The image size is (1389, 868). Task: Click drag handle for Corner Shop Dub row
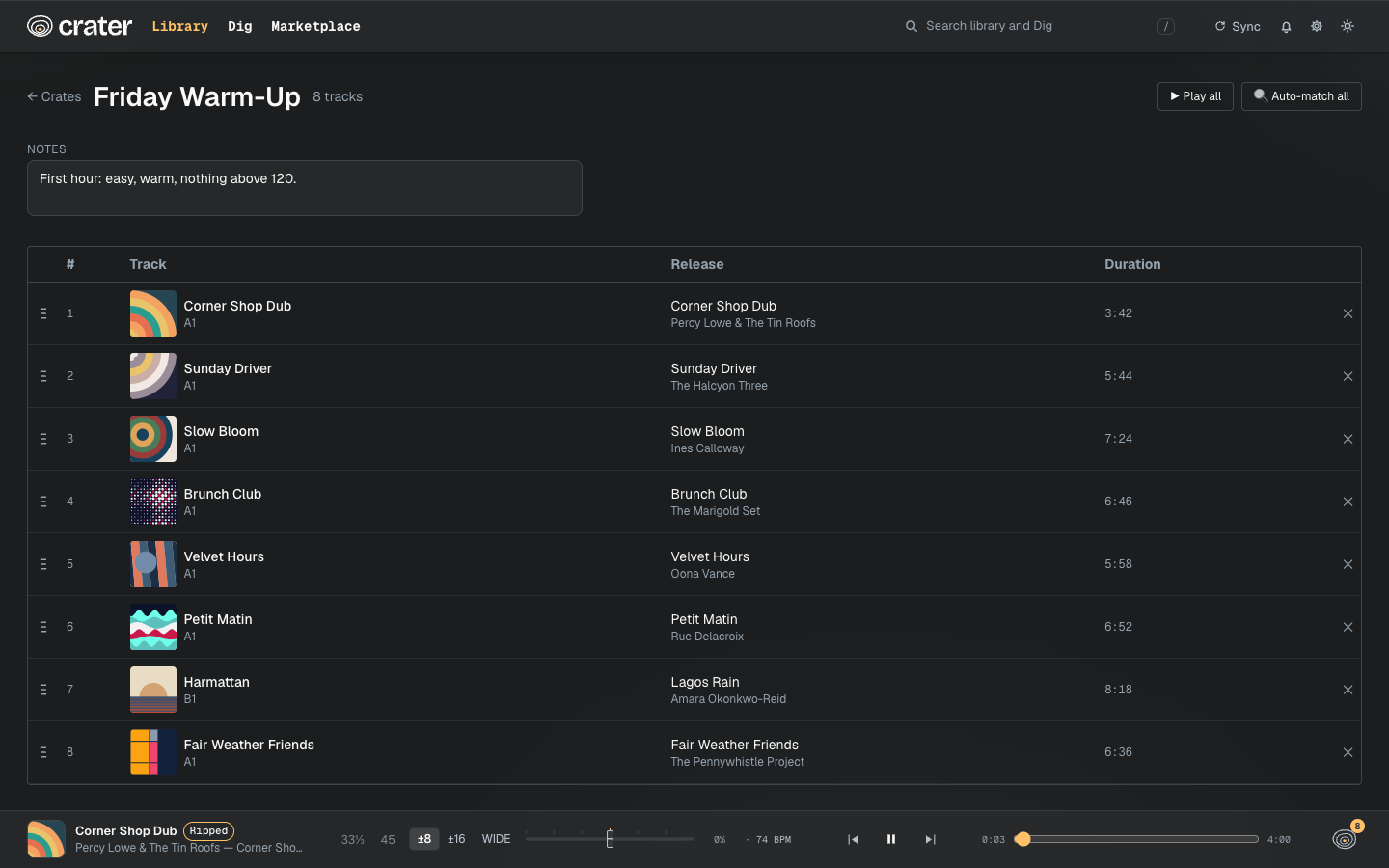pyautogui.click(x=43, y=313)
